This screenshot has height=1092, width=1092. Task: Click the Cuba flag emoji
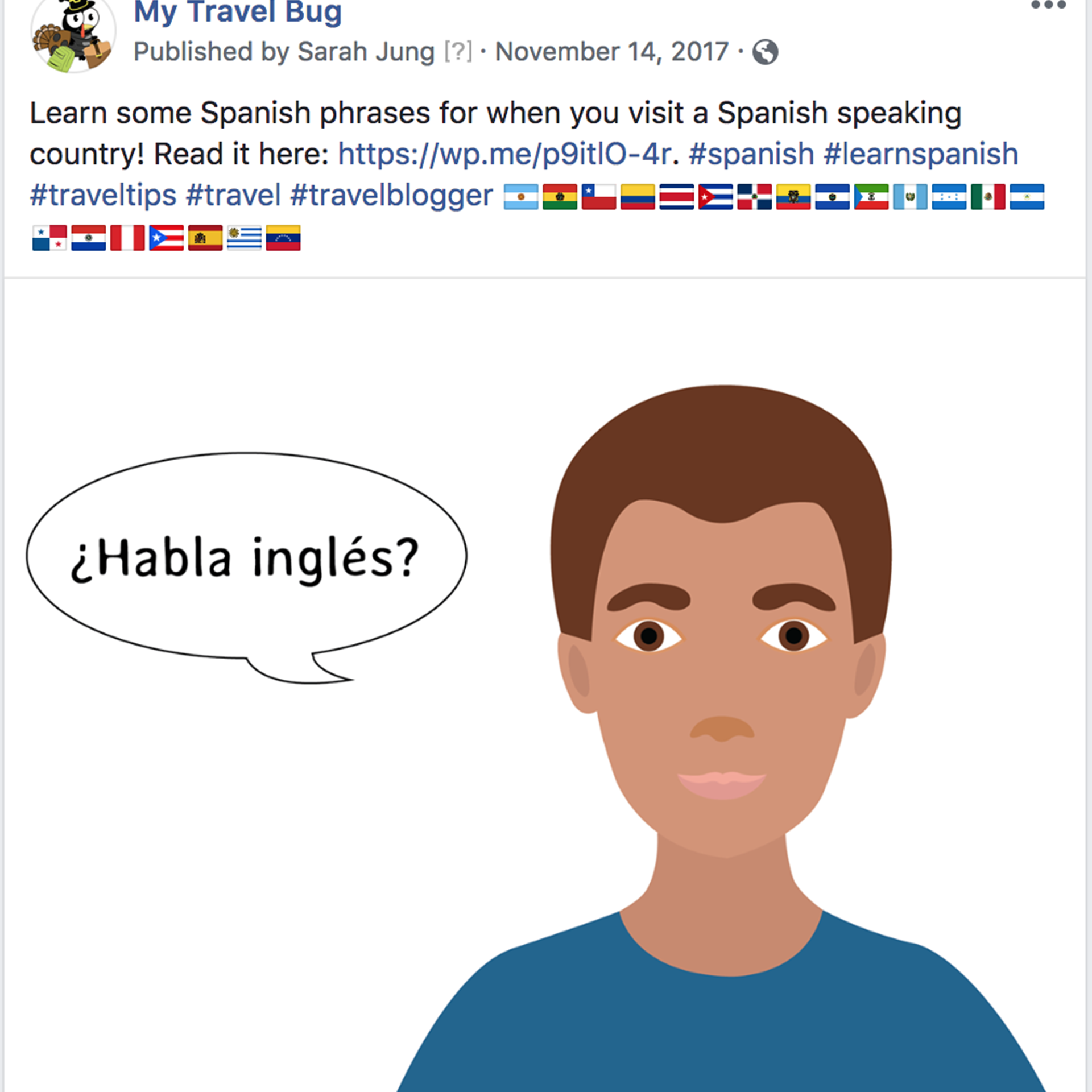point(715,197)
